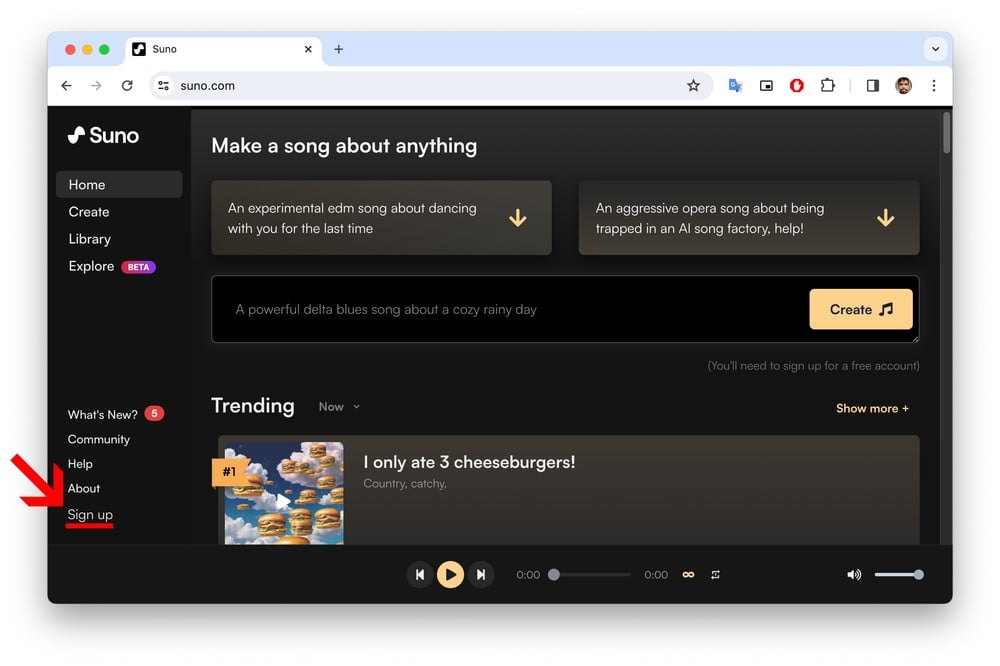Reload the suno.com page
Image resolution: width=1000 pixels, height=666 pixels.
coord(127,86)
